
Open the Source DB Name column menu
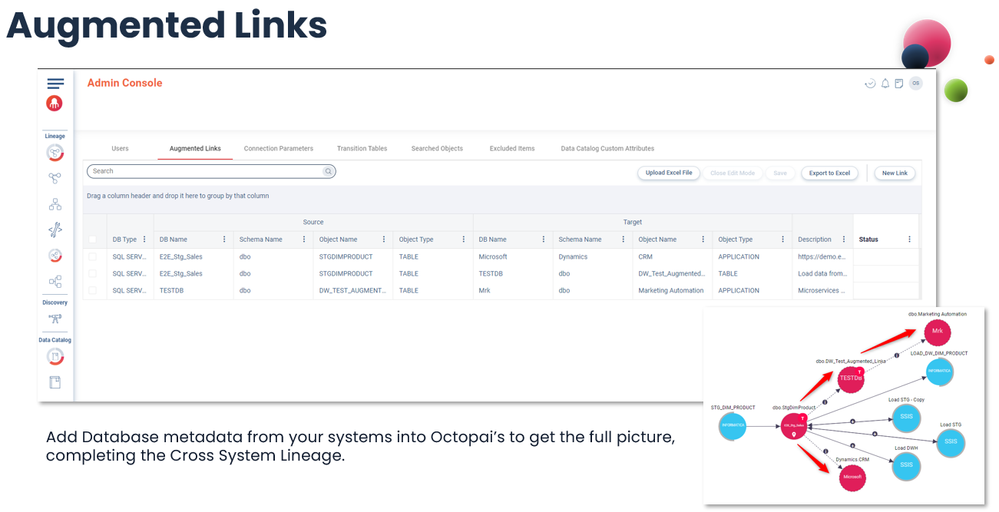[224, 239]
